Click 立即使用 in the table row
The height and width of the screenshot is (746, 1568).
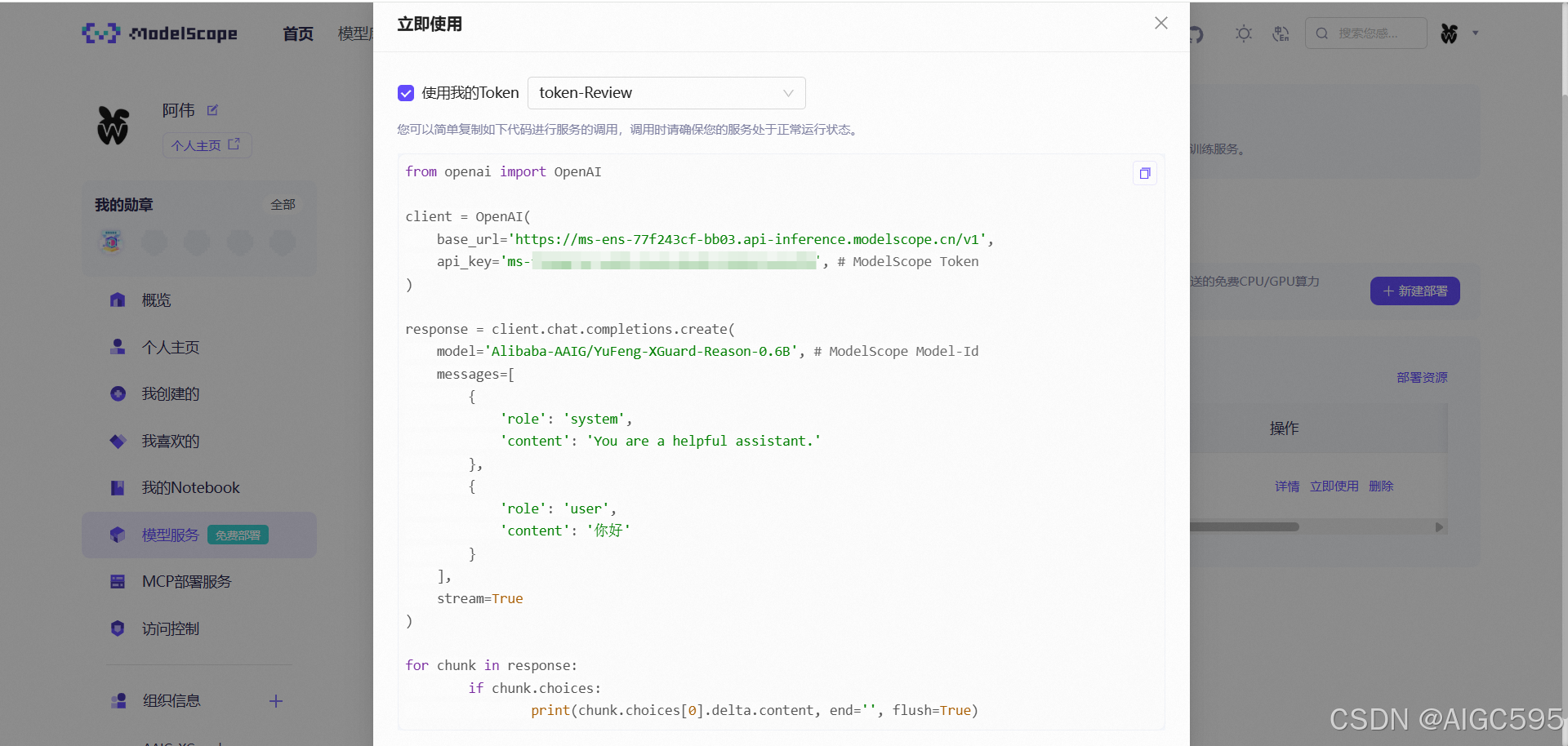[1334, 486]
